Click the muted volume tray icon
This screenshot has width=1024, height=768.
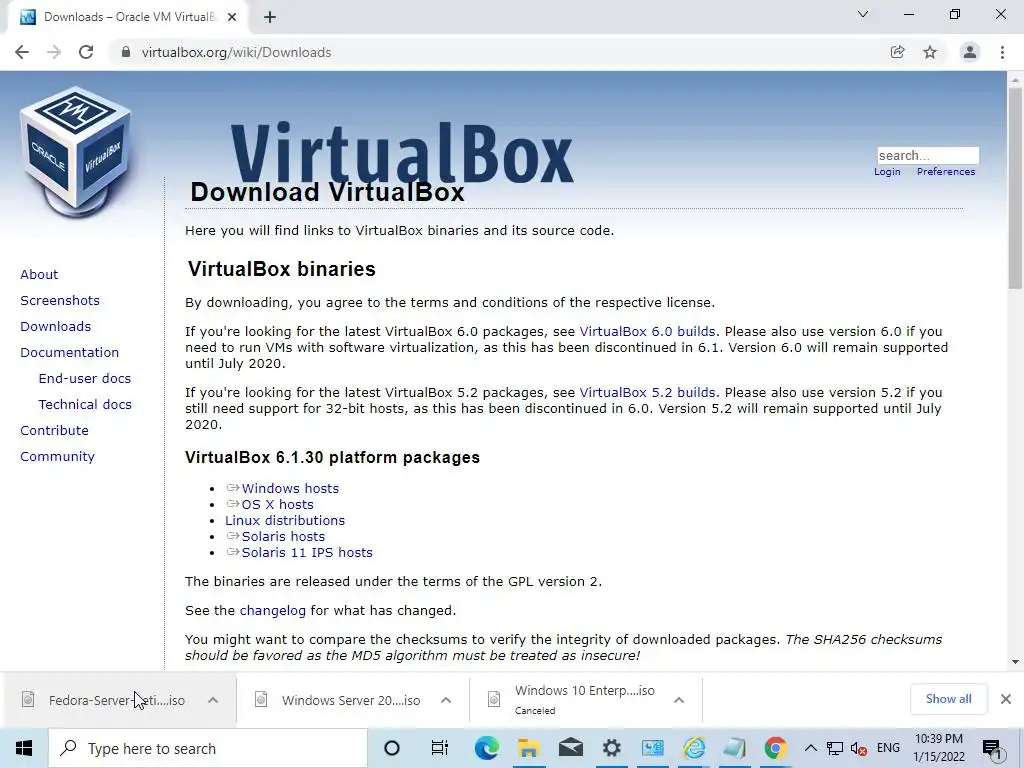[x=859, y=748]
